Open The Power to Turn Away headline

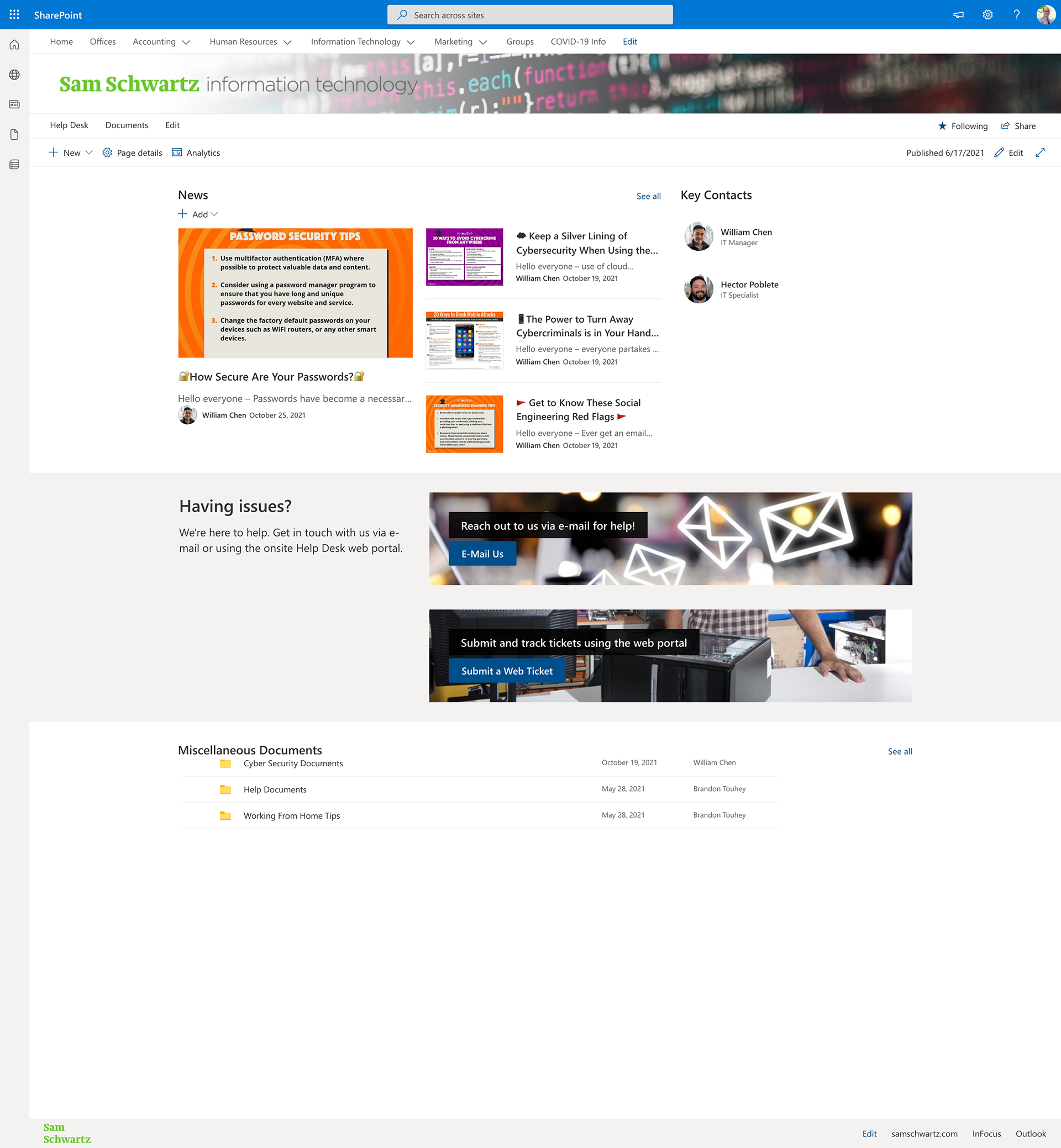click(587, 326)
